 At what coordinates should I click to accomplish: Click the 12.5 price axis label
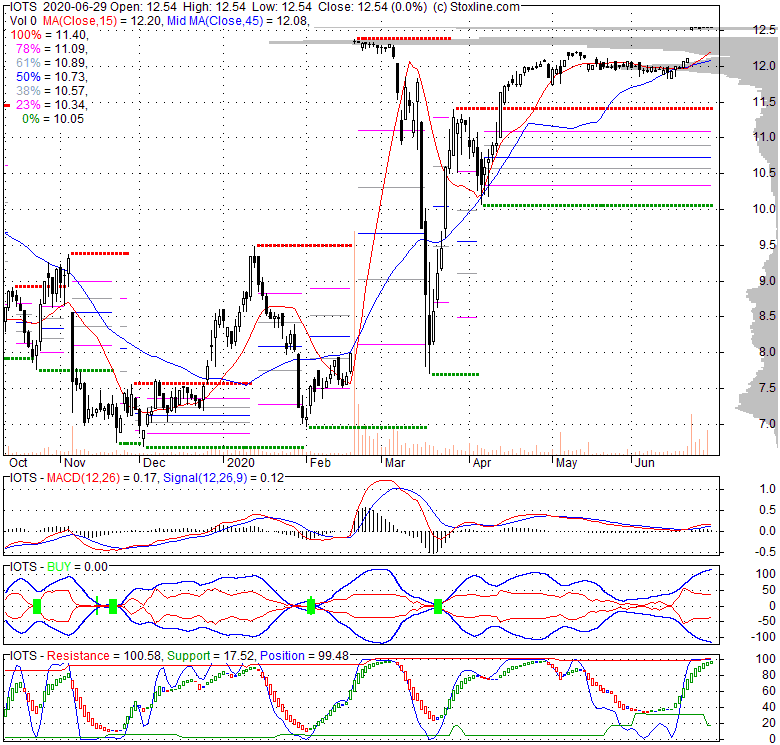pos(764,30)
